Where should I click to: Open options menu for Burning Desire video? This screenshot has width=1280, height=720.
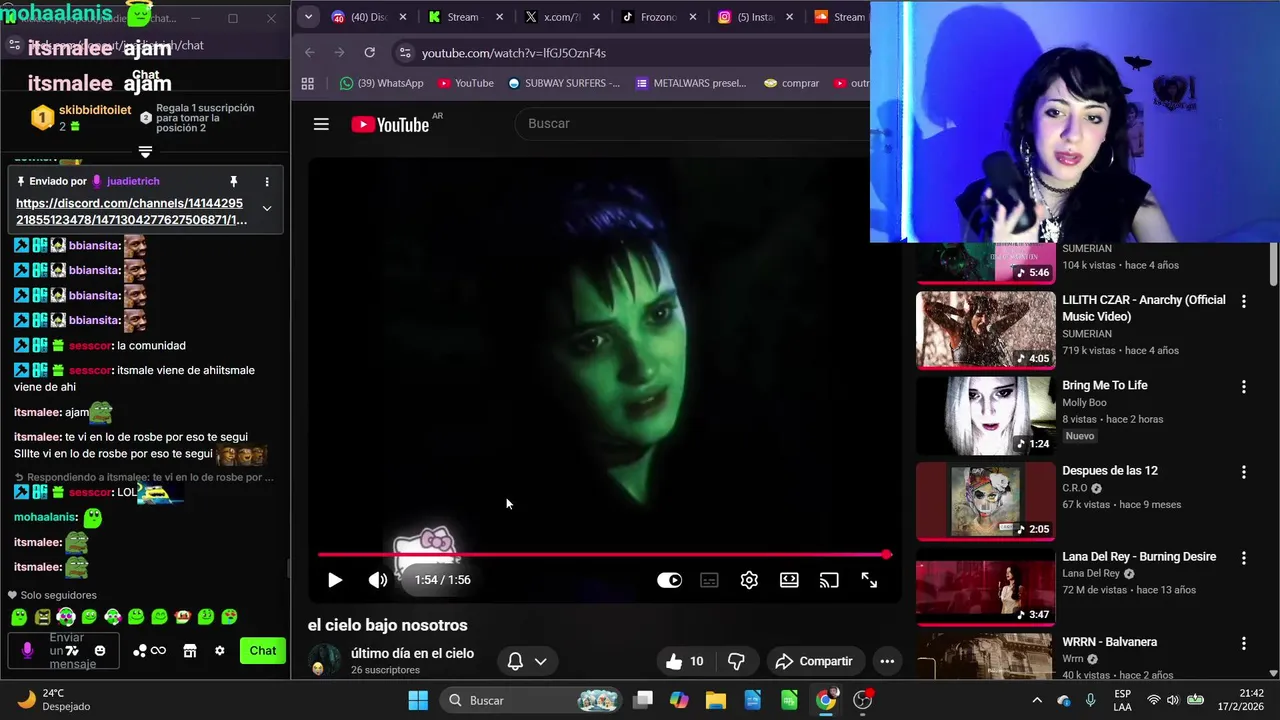(1244, 558)
